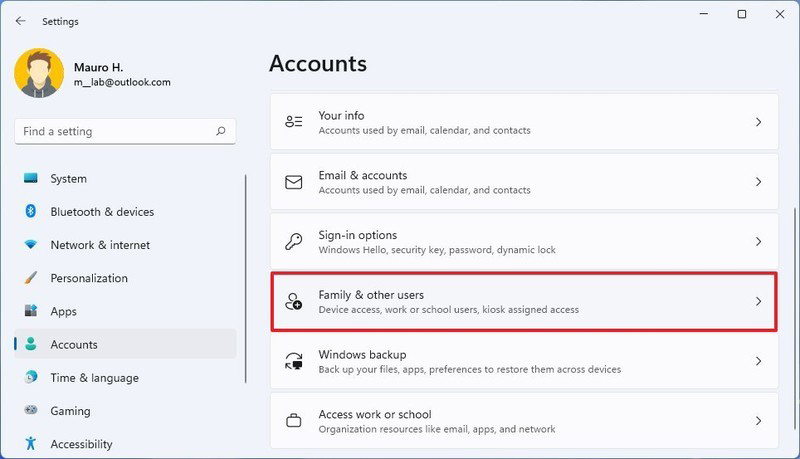Click the Sign-in options key icon
This screenshot has height=459, width=800.
(x=293, y=241)
